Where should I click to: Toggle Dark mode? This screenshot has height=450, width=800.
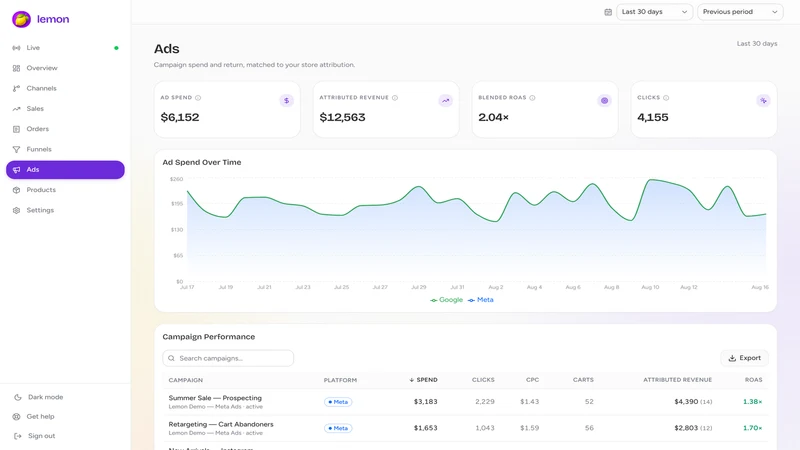(x=65, y=397)
